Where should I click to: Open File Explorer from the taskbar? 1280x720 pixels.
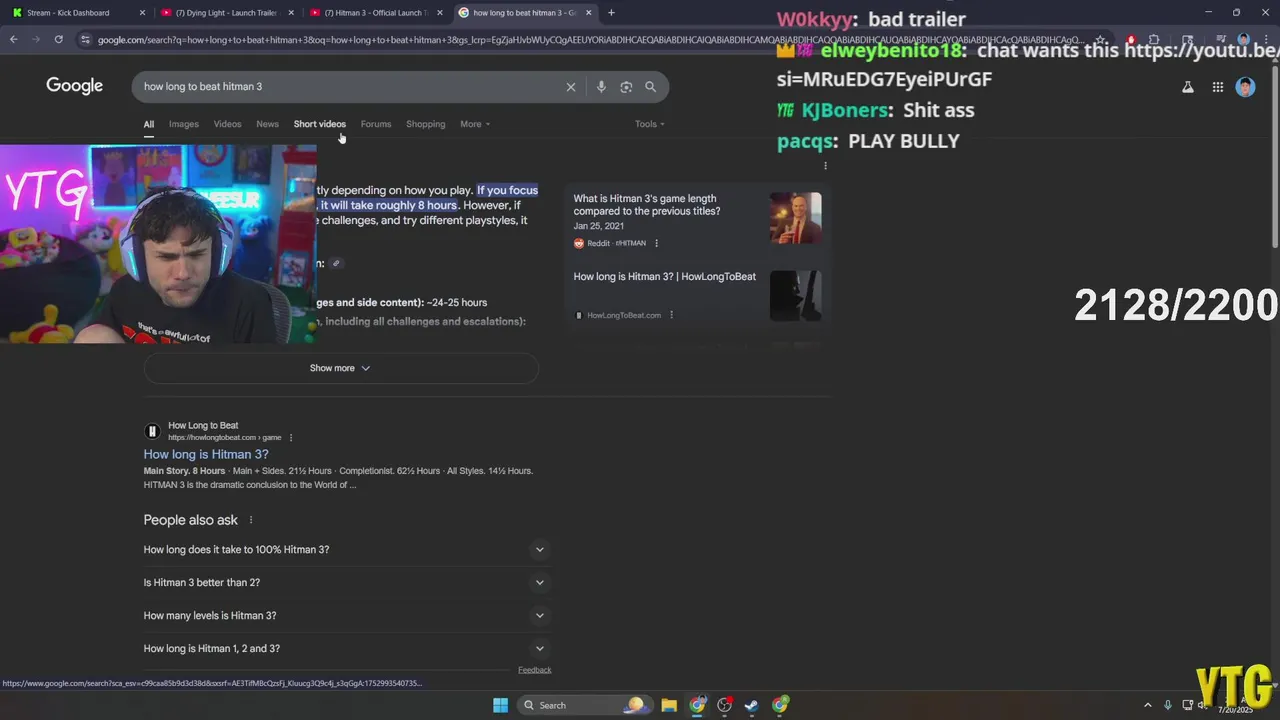click(669, 705)
